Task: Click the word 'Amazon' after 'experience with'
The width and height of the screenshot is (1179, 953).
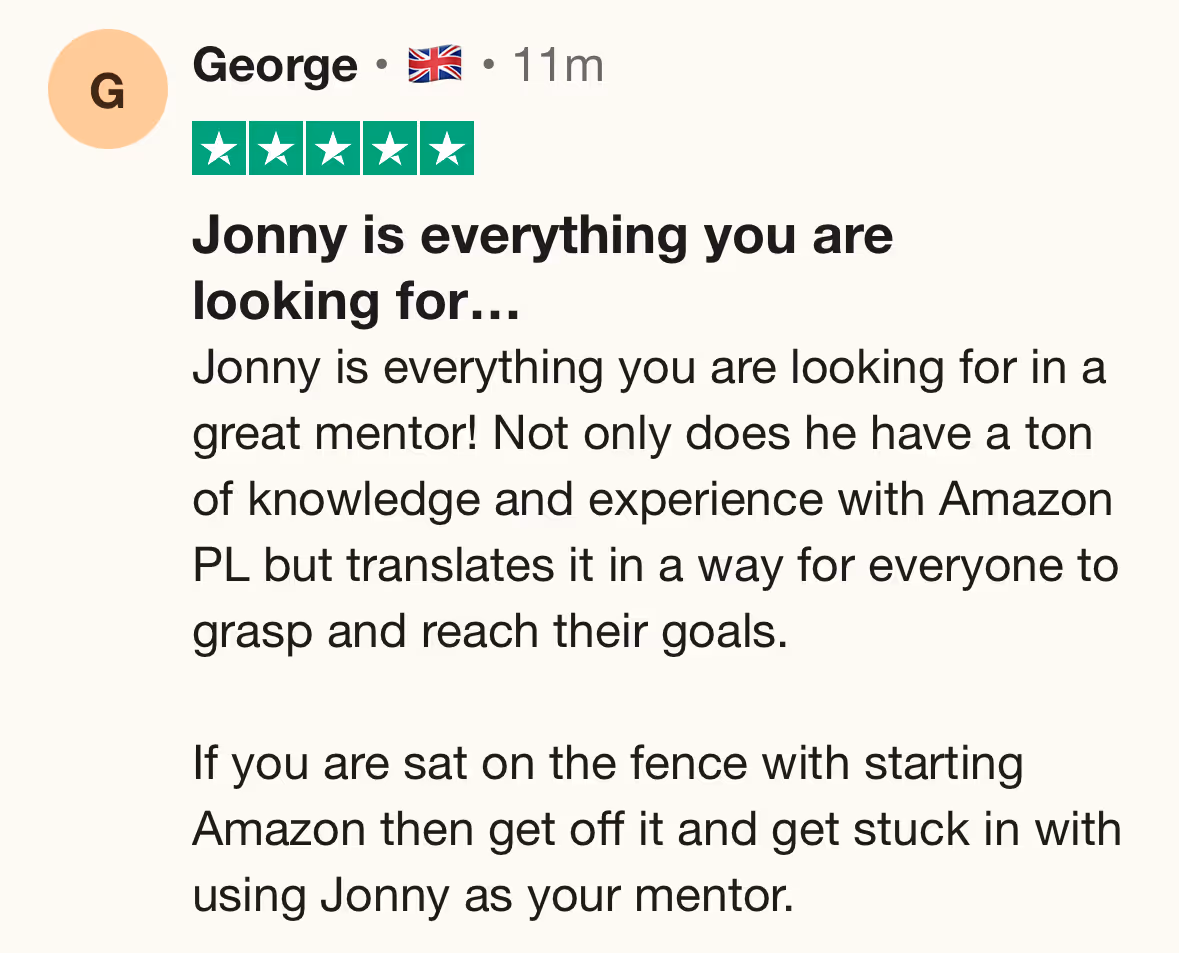Action: coord(1026,499)
